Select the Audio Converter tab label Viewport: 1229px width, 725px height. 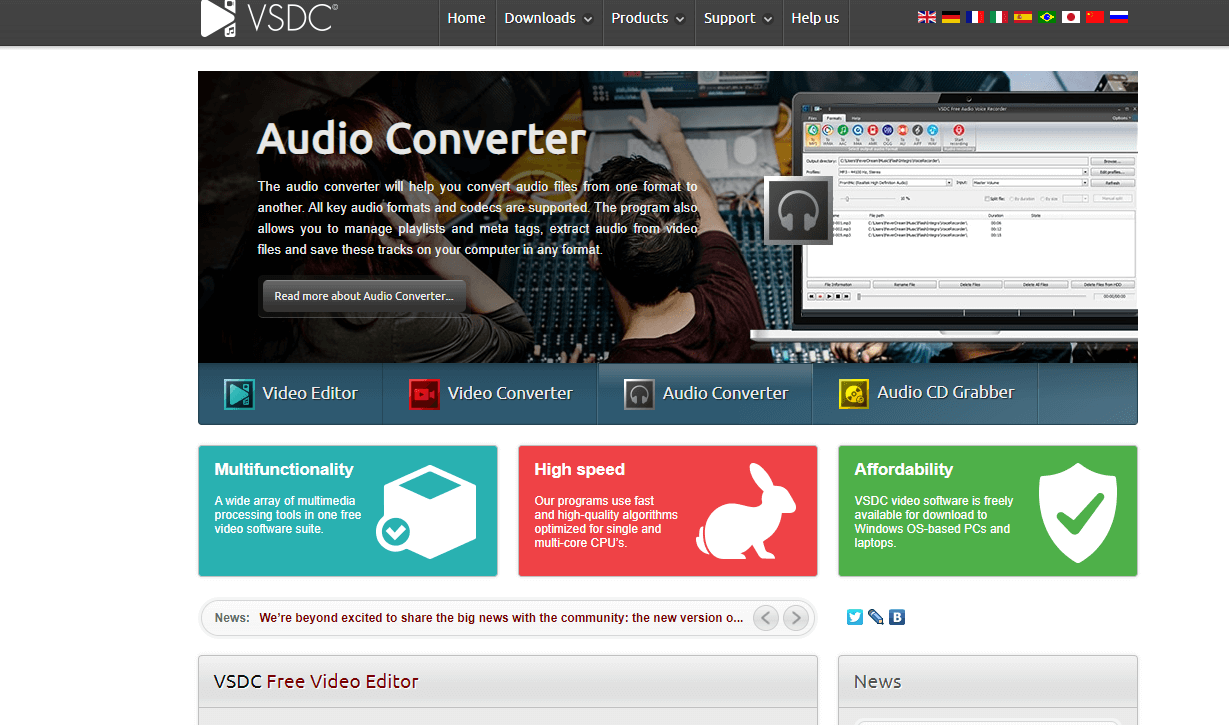725,393
